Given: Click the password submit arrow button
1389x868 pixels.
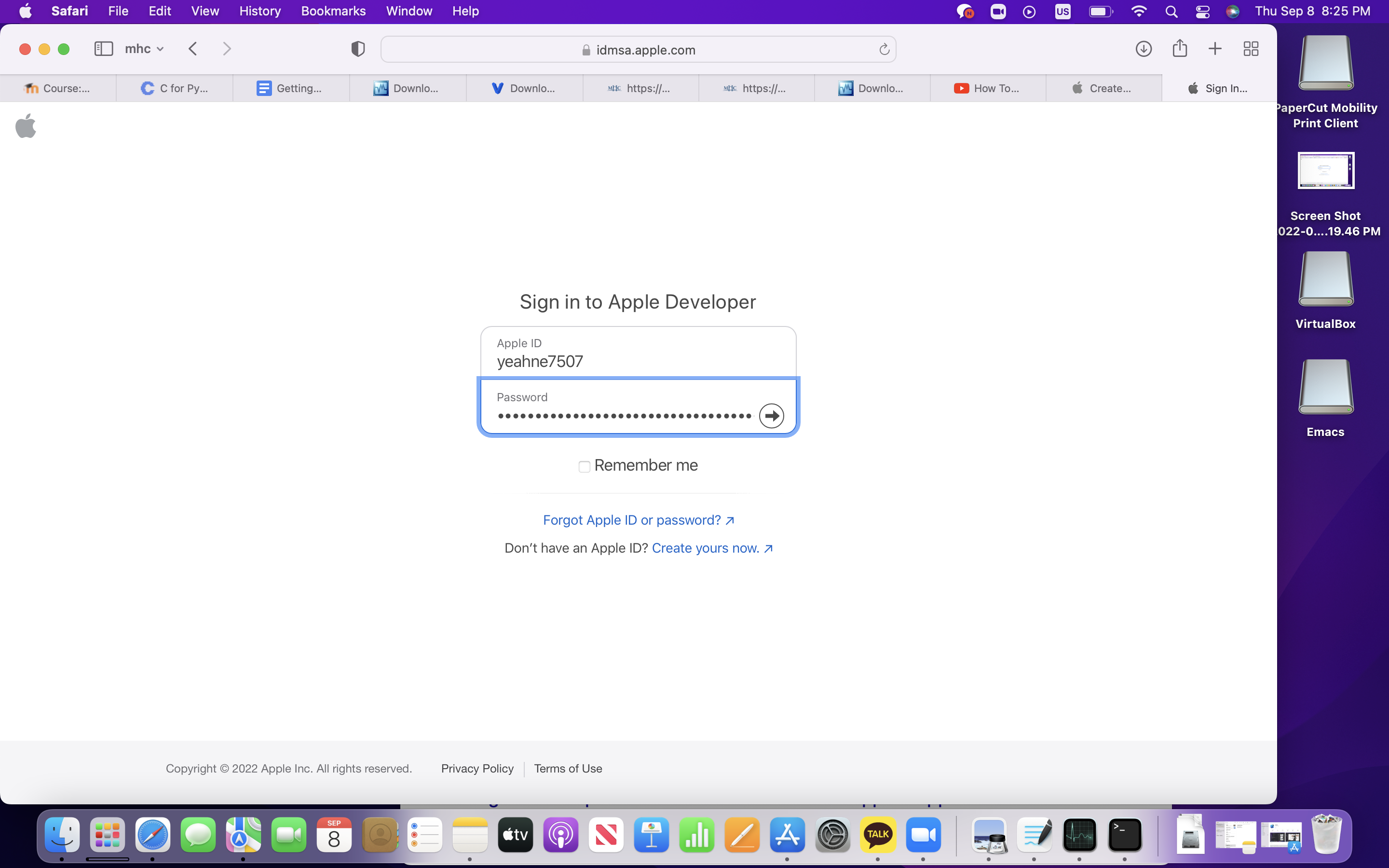Looking at the screenshot, I should pos(771,416).
